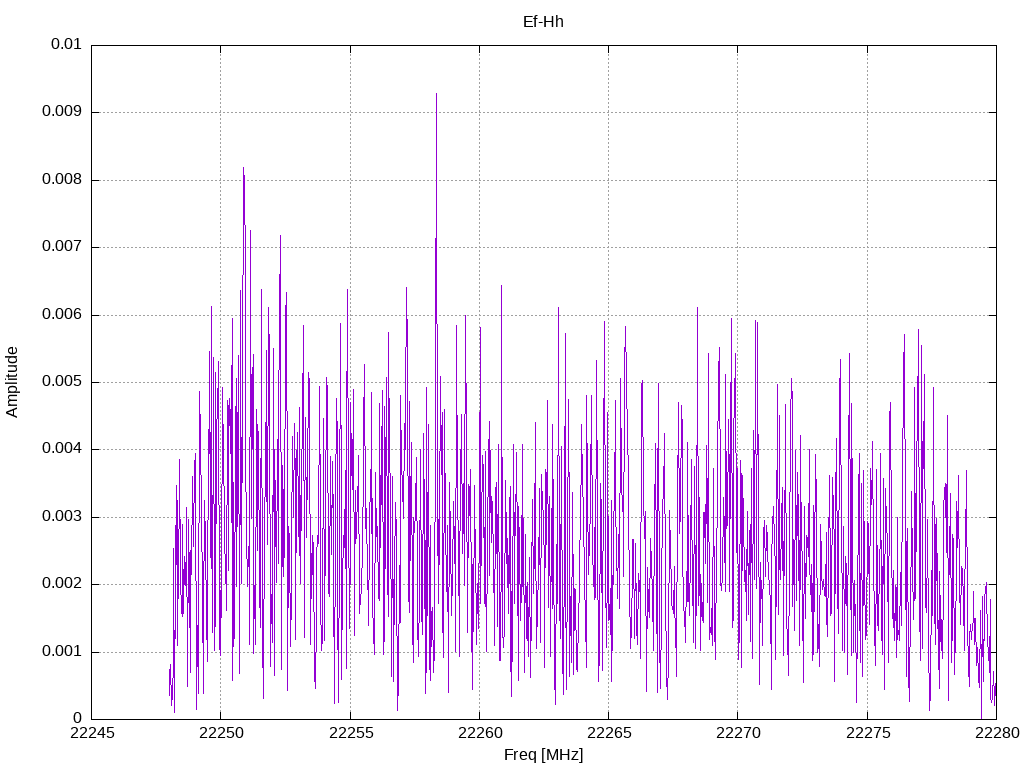The image size is (1024, 768).
Task: Click the x-axis tick label 22250
Action: click(221, 733)
